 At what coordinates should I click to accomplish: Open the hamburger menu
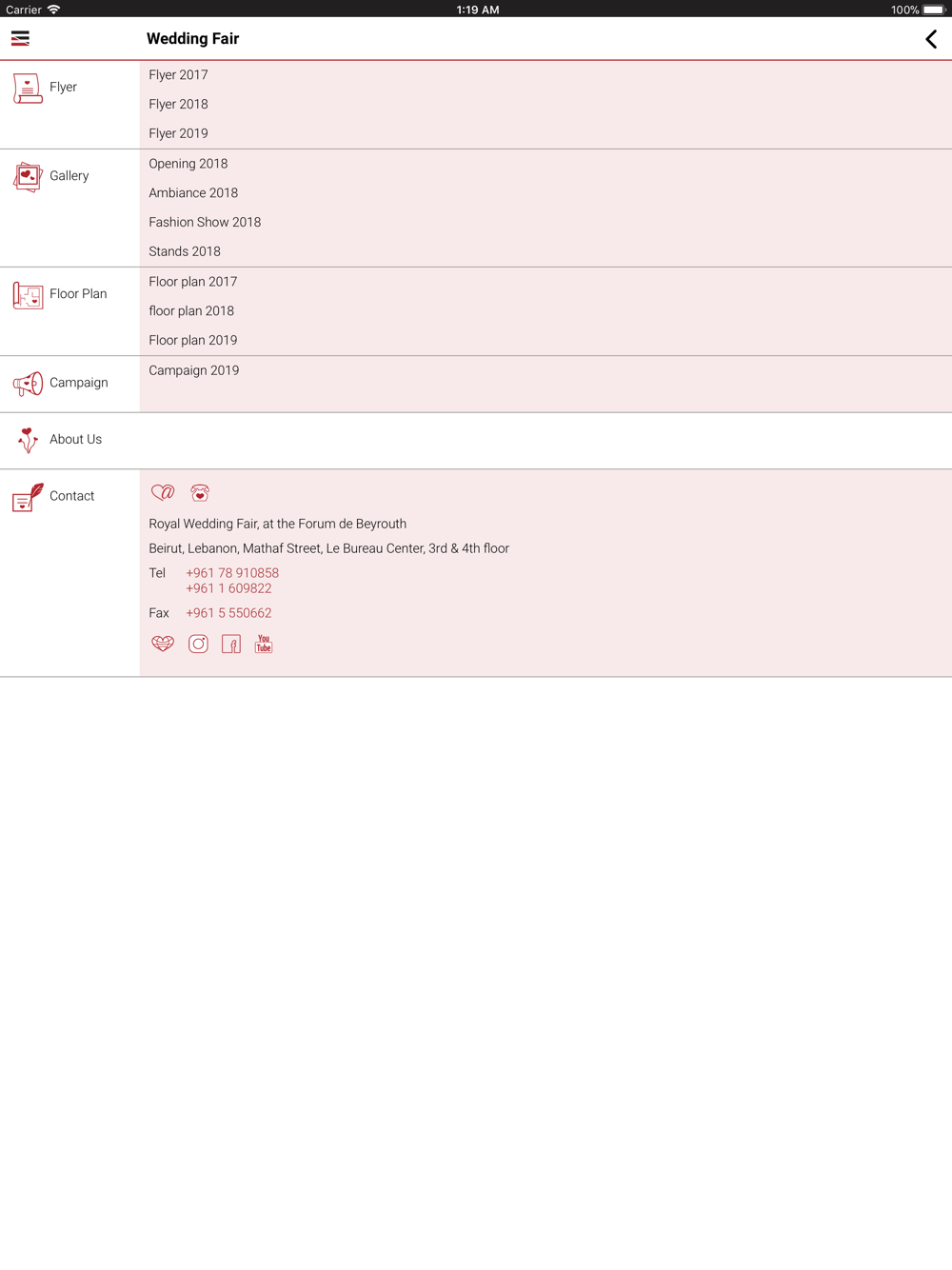pos(20,39)
